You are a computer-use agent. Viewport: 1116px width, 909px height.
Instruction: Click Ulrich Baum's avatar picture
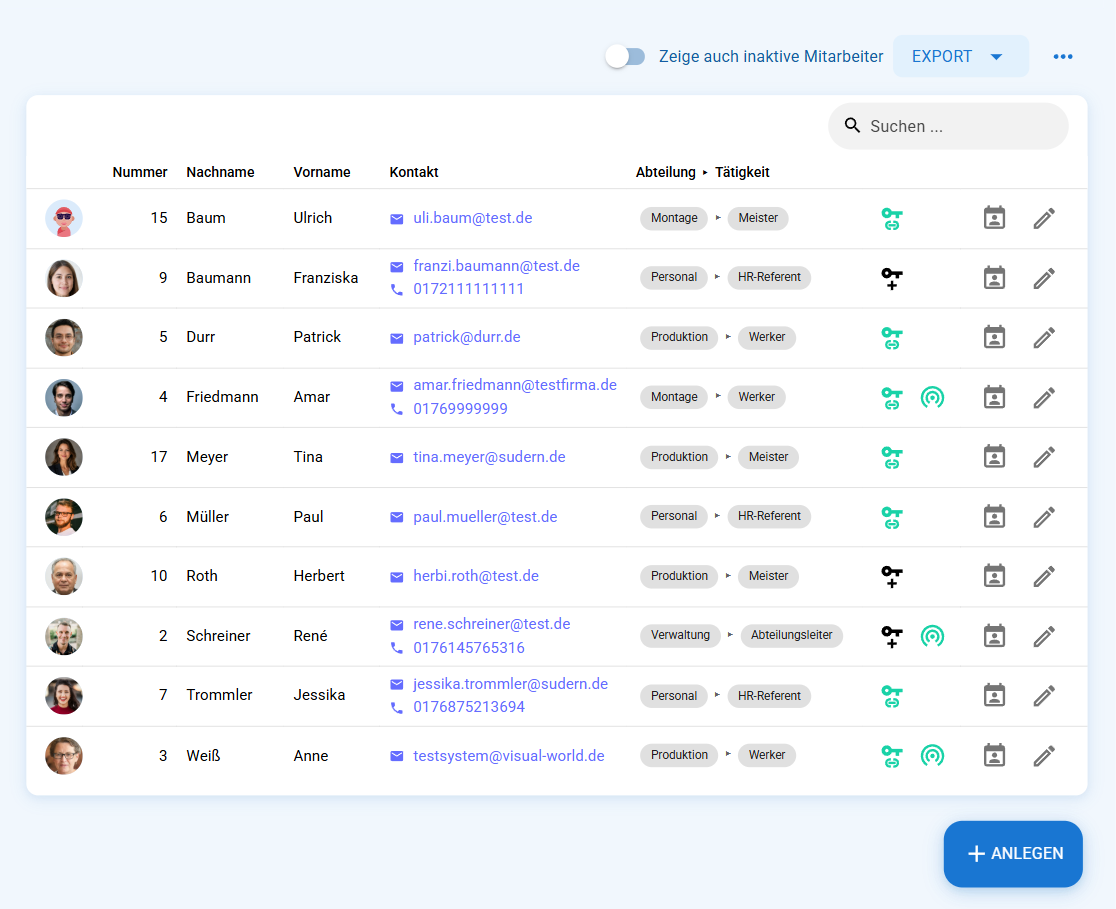[x=63, y=218]
